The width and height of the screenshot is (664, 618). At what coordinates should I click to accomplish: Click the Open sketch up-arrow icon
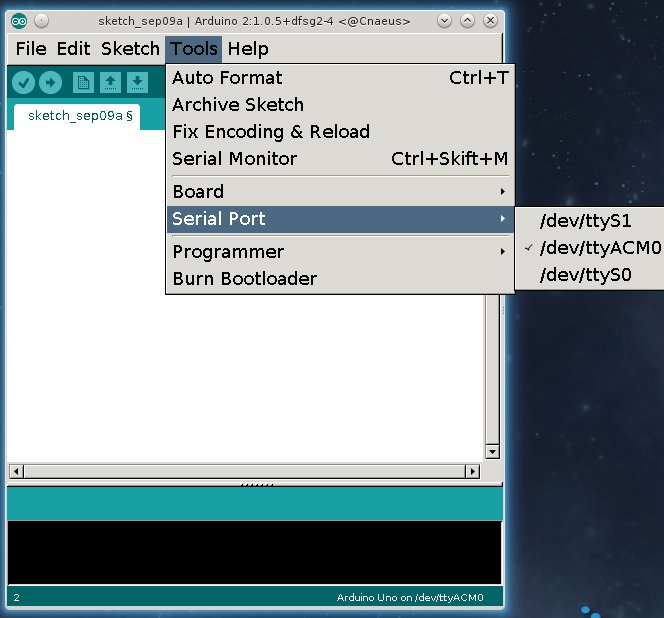[x=111, y=83]
